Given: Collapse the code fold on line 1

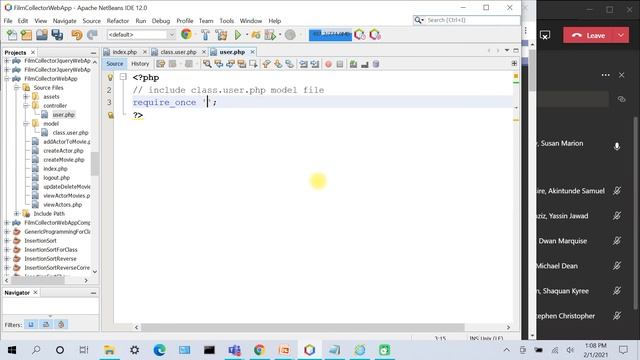Looking at the screenshot, I should coord(123,77).
